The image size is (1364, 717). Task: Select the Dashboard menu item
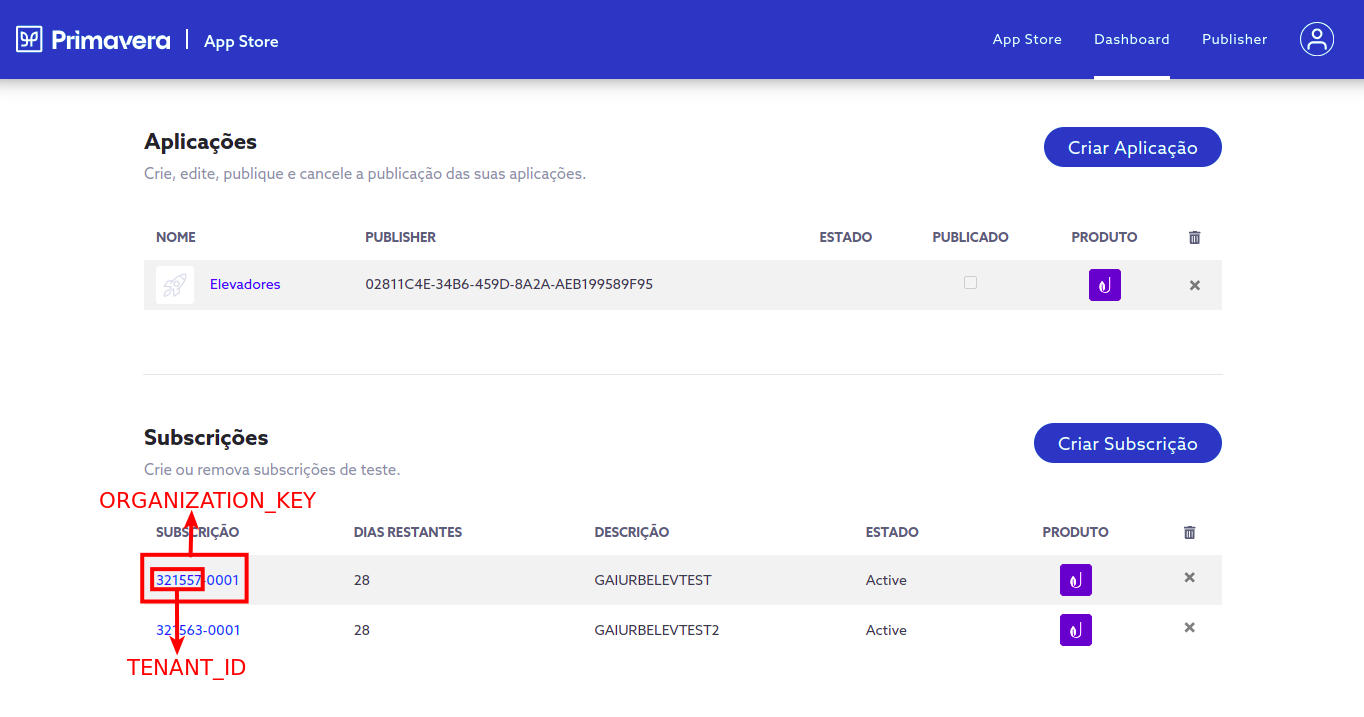1131,39
